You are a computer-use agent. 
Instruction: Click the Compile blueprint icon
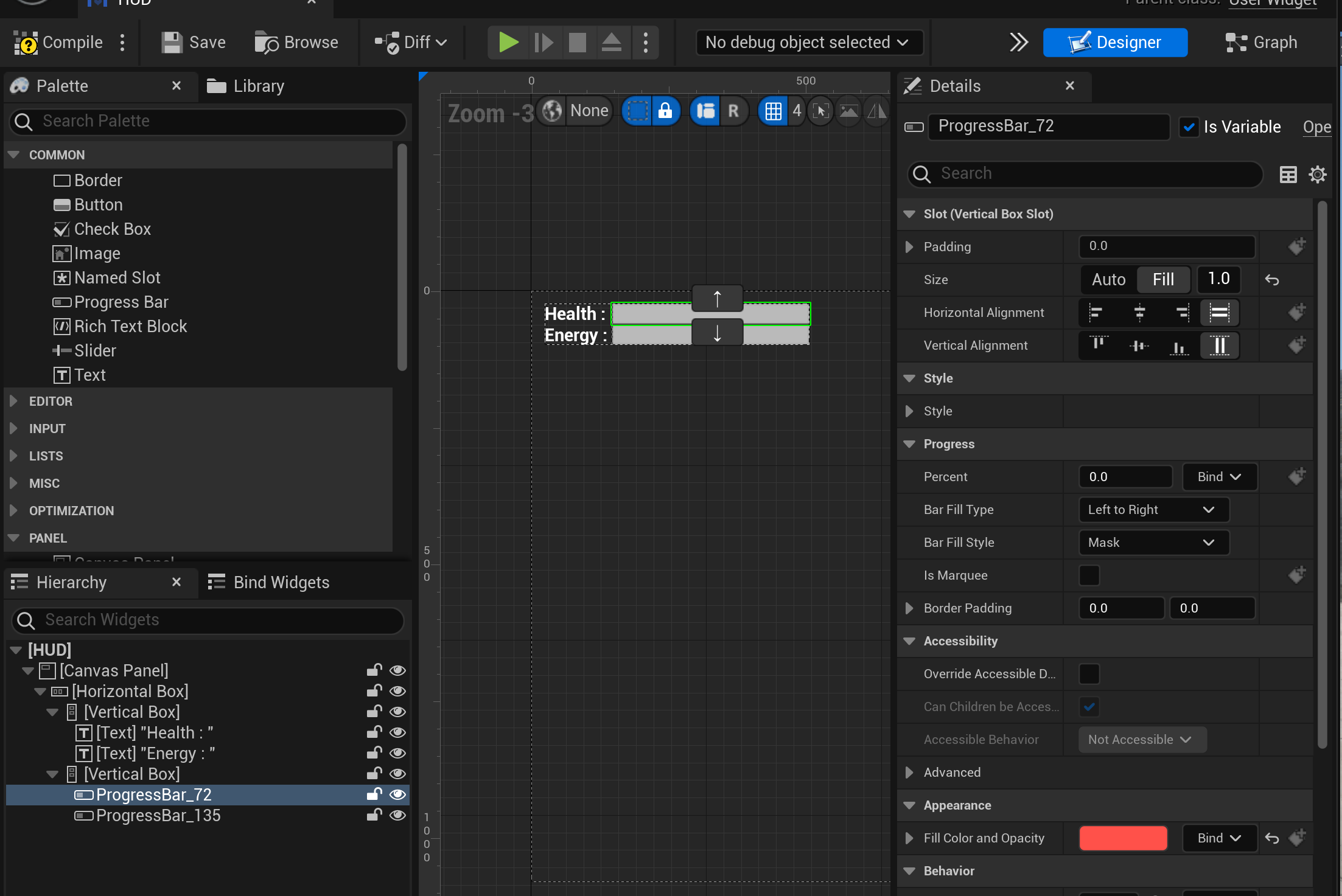26,43
